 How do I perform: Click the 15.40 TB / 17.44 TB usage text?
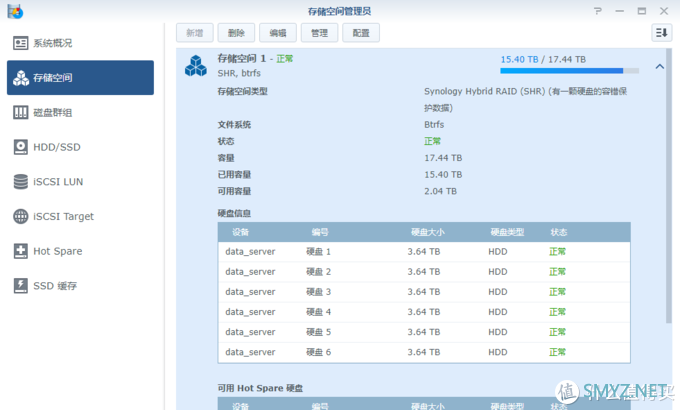tap(543, 59)
